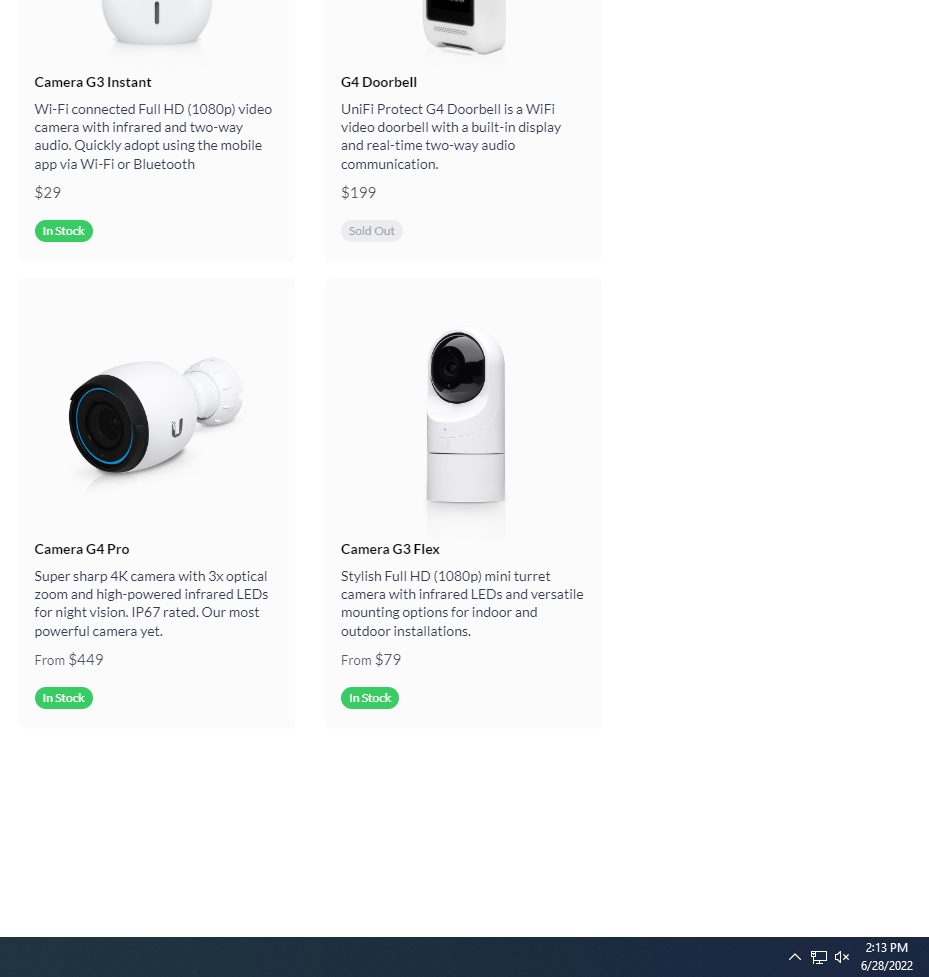
Task: Click In Stock badge under Camera G3 Instant
Action: click(64, 231)
